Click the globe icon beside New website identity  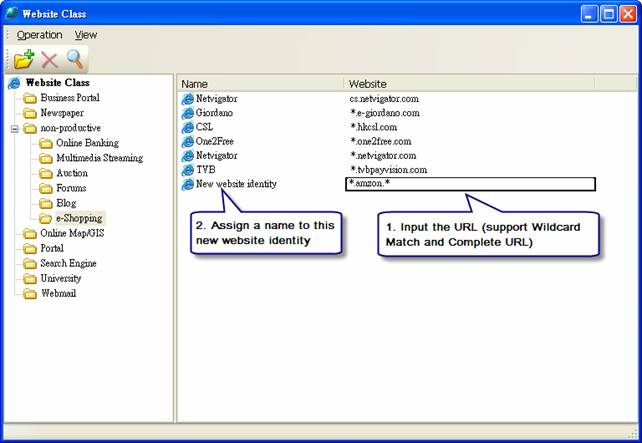188,184
